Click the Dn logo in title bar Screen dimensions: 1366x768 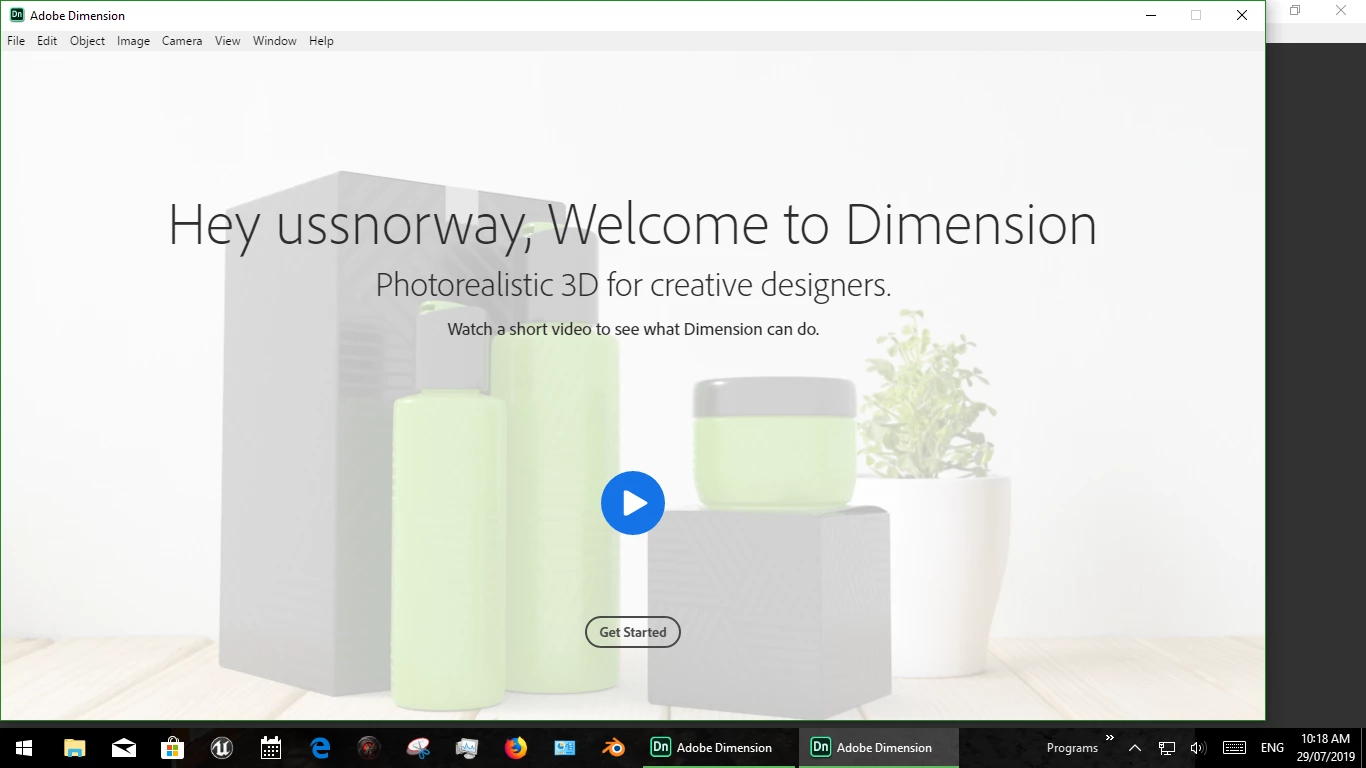(x=17, y=15)
